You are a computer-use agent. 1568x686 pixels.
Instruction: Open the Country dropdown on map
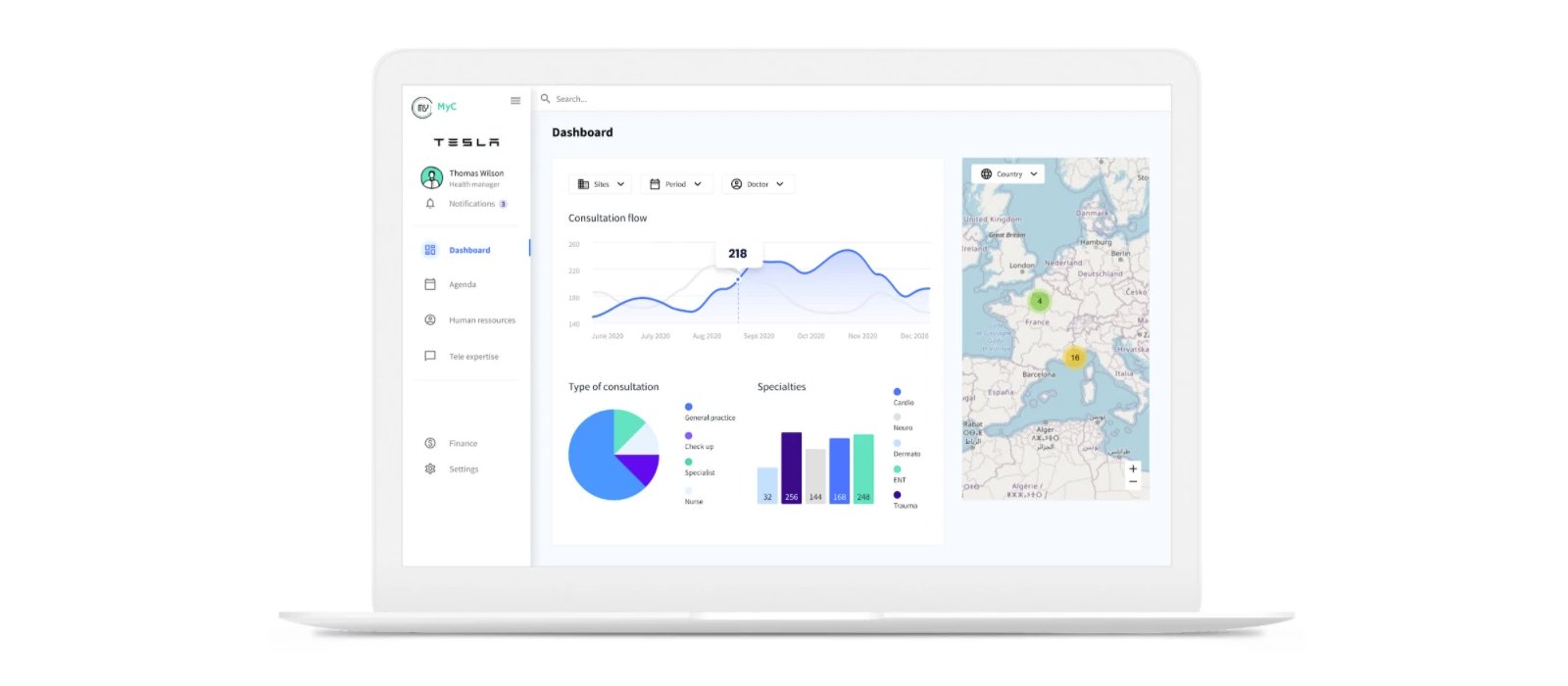(1008, 174)
